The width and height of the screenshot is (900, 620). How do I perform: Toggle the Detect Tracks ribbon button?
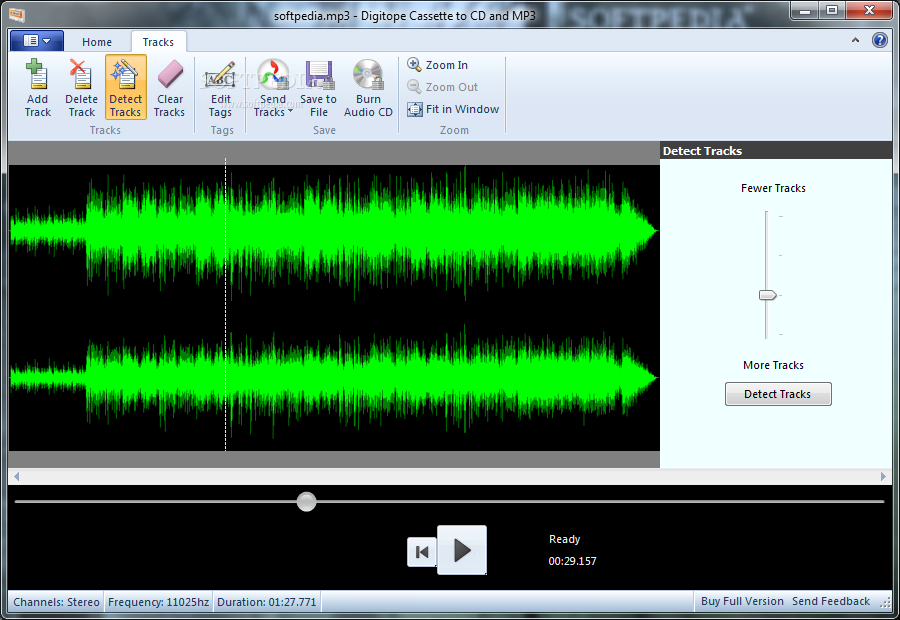(126, 87)
